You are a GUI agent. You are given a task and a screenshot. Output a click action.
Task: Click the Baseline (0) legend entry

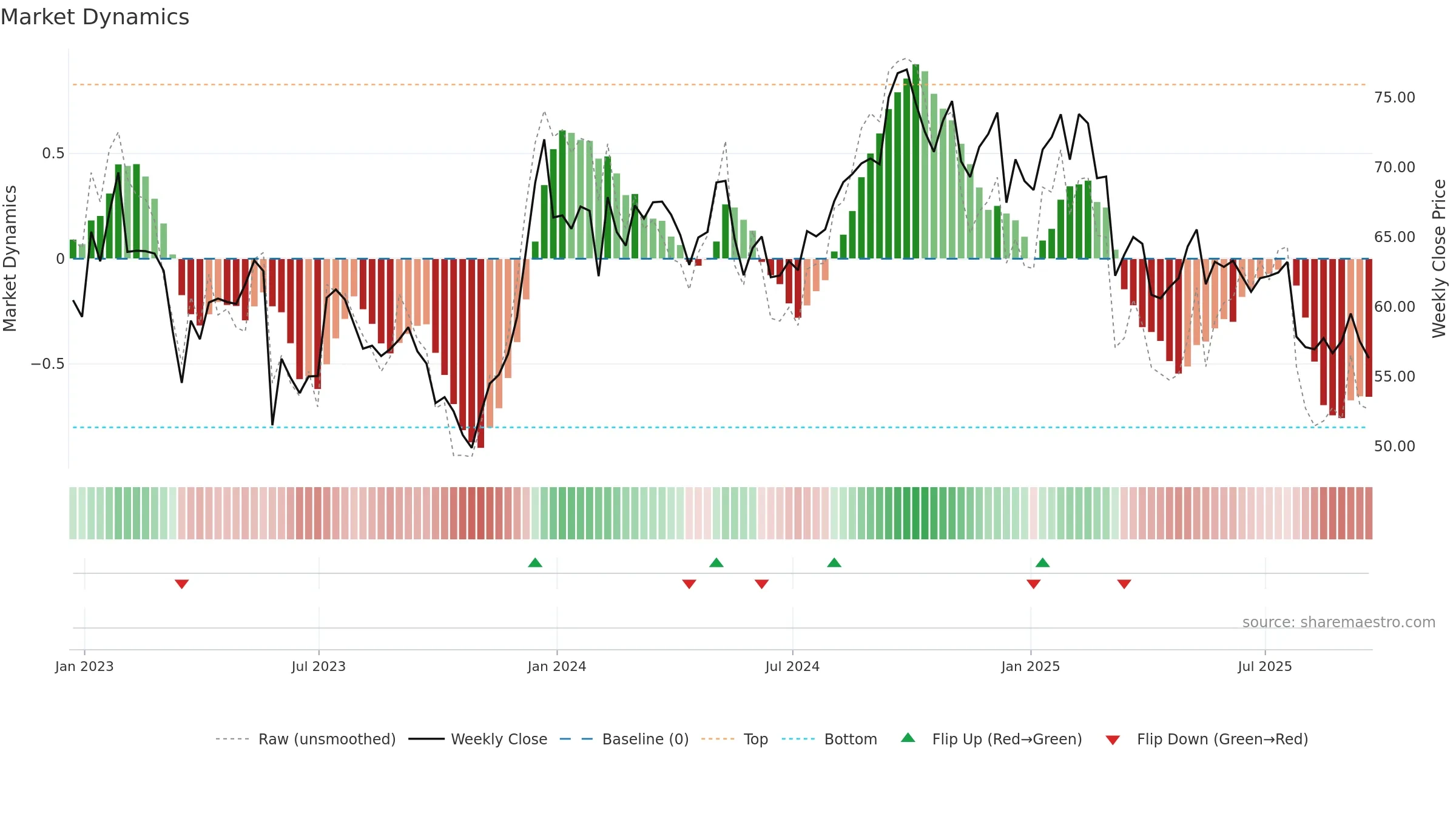(x=624, y=739)
